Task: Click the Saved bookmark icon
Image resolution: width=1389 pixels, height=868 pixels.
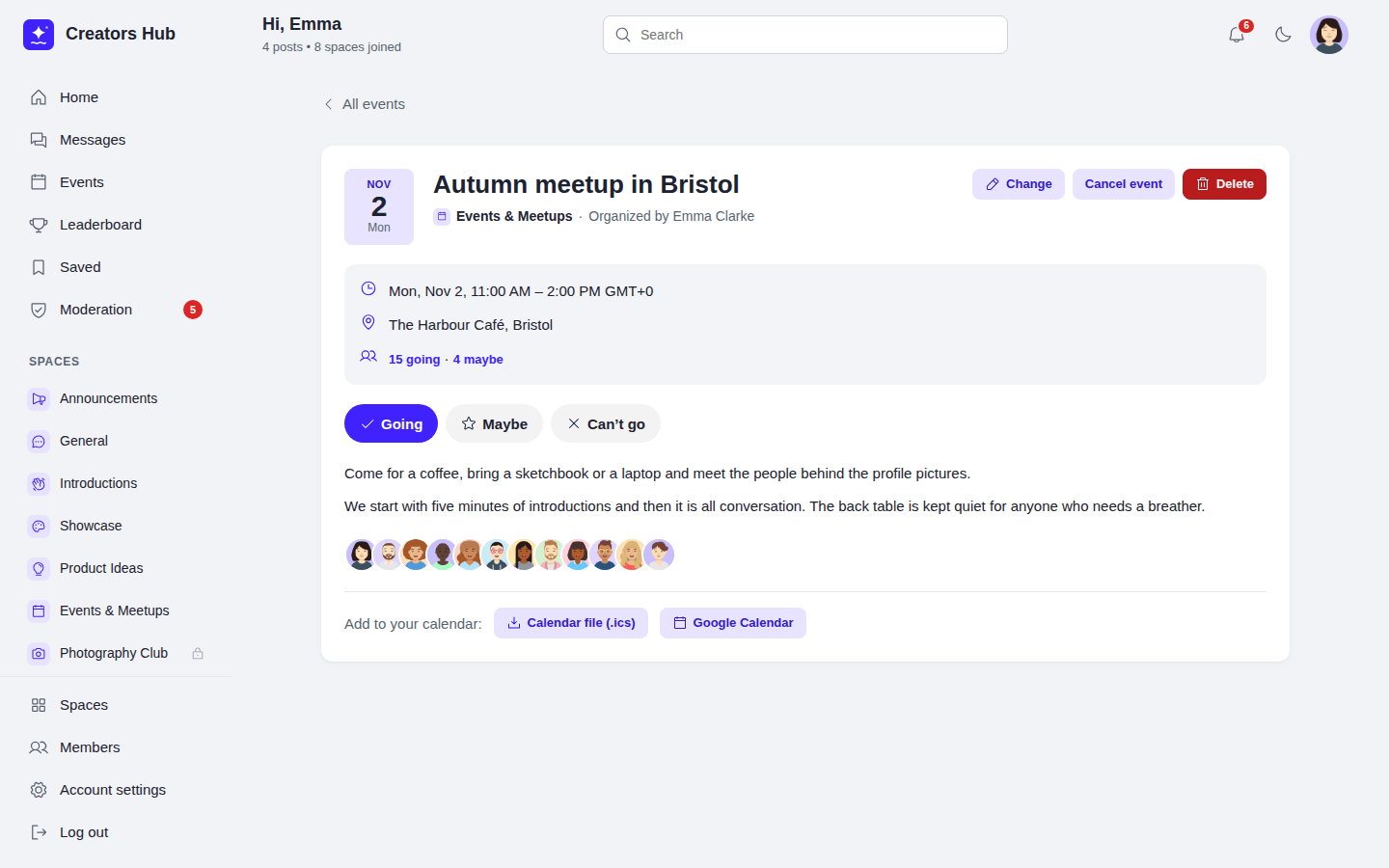Action: (x=39, y=267)
